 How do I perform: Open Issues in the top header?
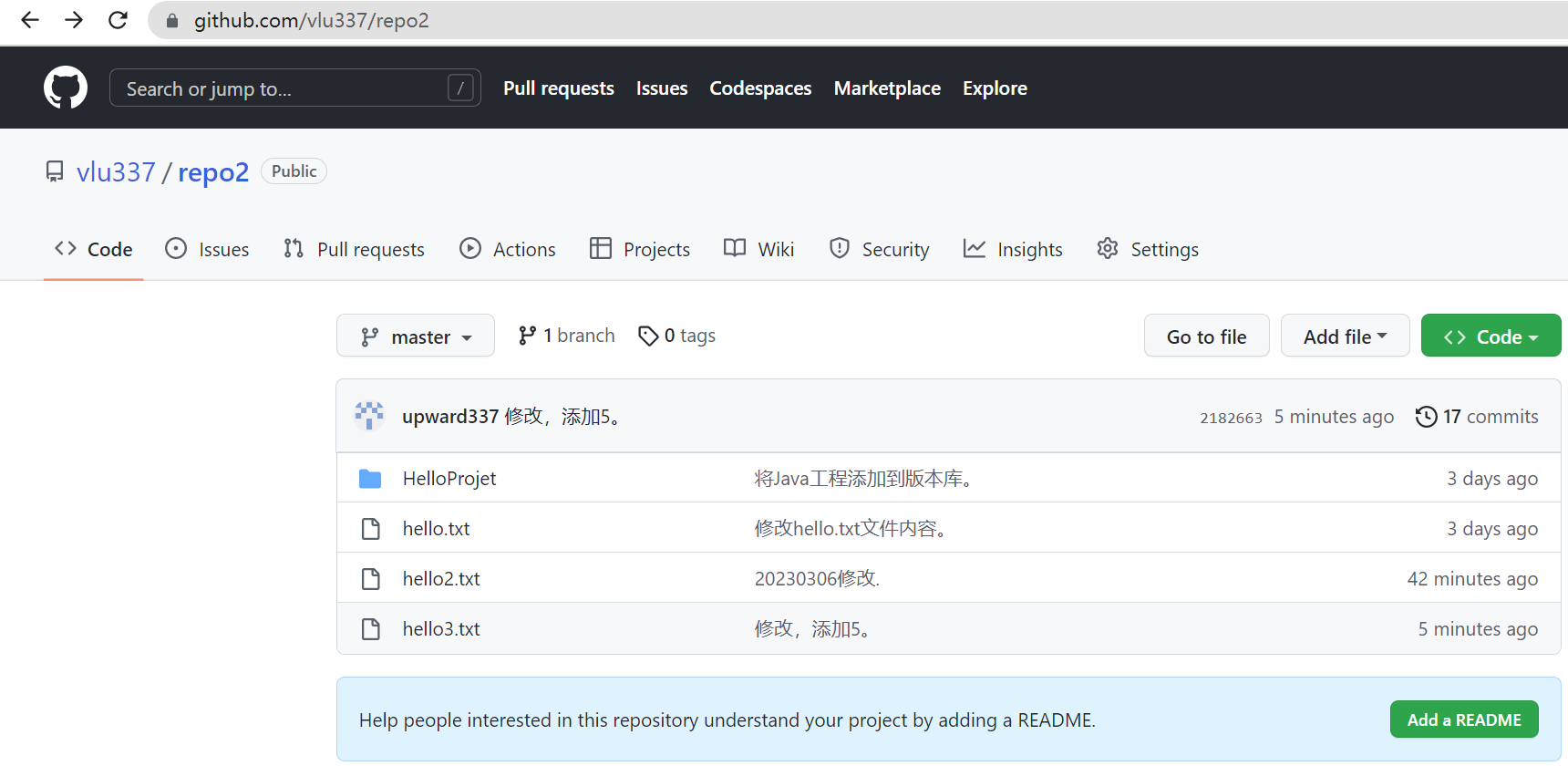662,88
